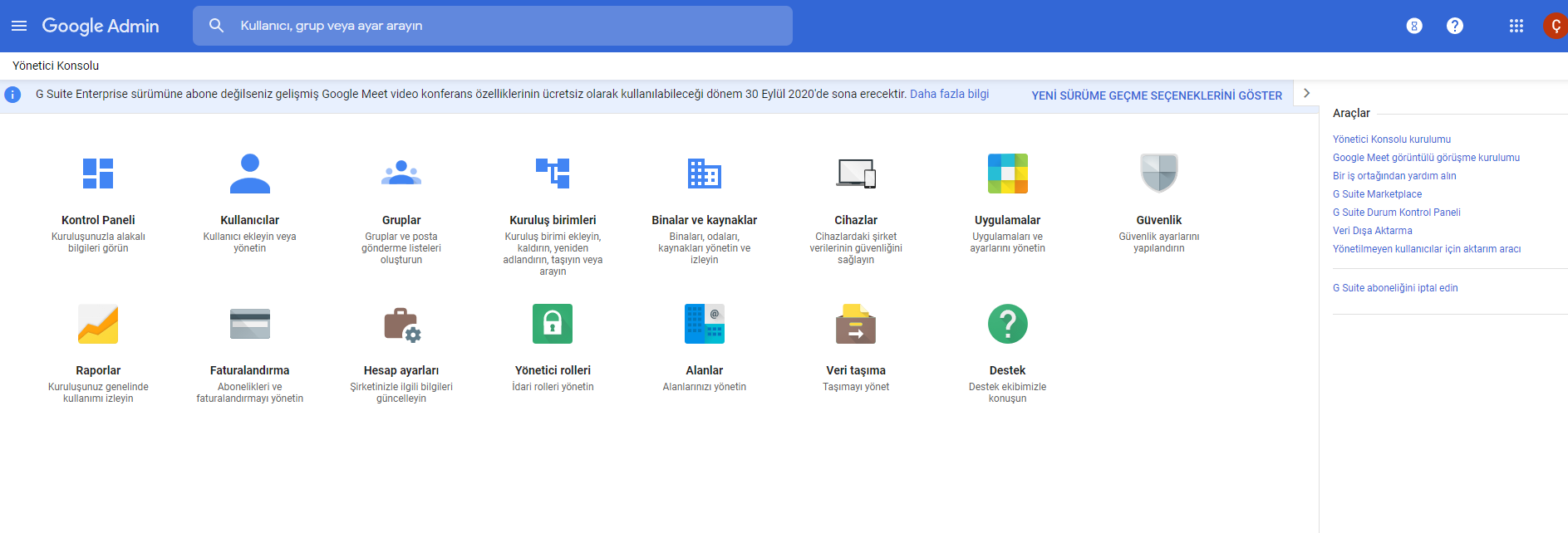The image size is (1568, 533).
Task: Click 'Taşımayı yönet' description text
Action: 856,387
